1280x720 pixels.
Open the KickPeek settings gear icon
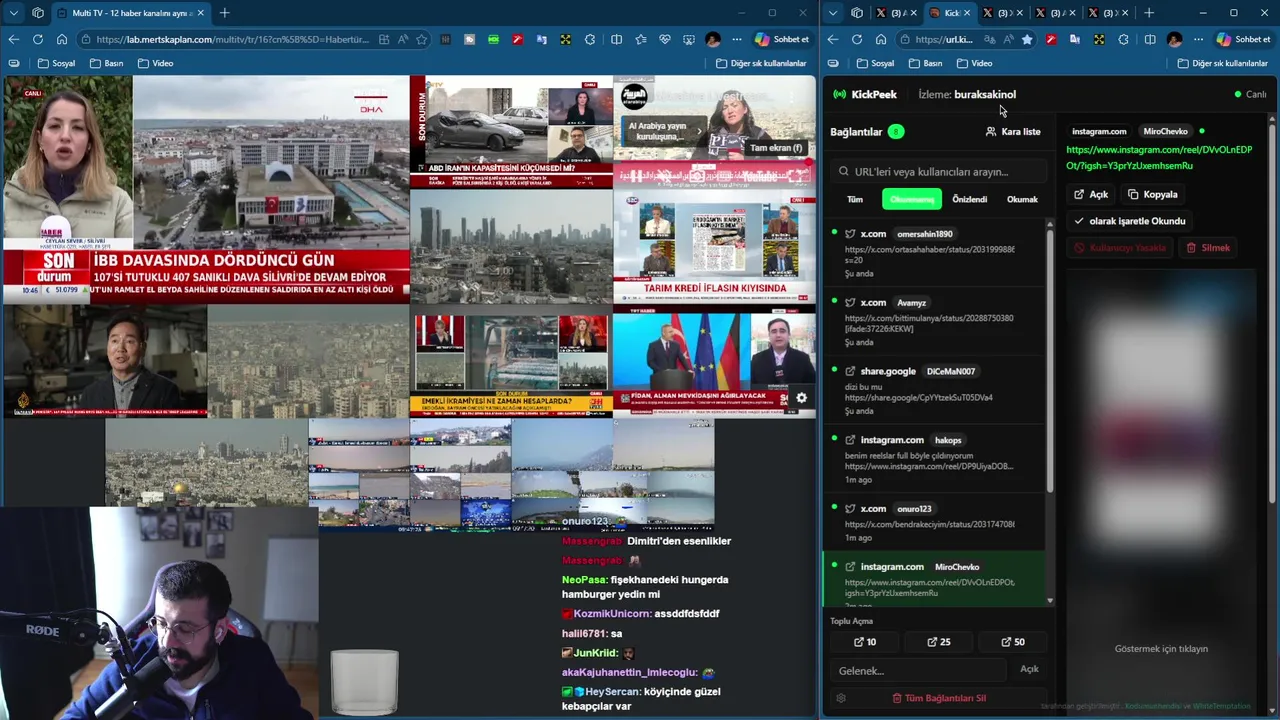pyautogui.click(x=841, y=698)
